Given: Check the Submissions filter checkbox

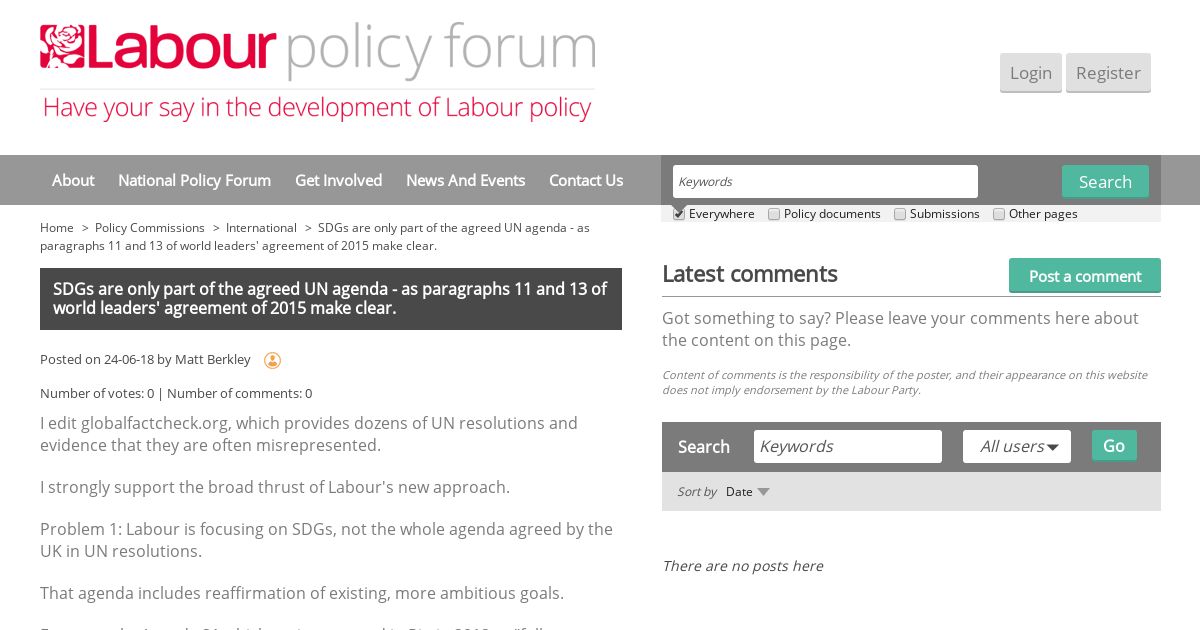Looking at the screenshot, I should 900,214.
